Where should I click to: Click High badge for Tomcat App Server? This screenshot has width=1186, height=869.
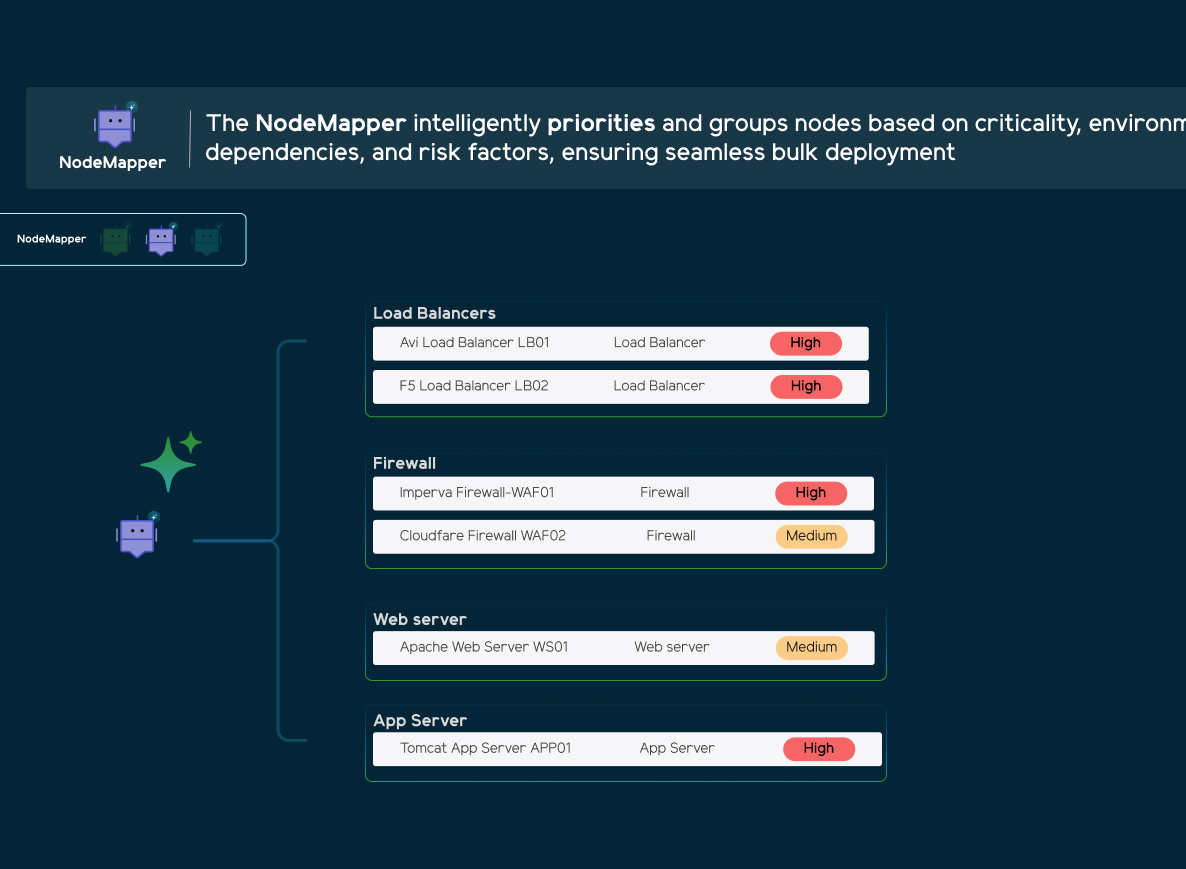tap(818, 749)
